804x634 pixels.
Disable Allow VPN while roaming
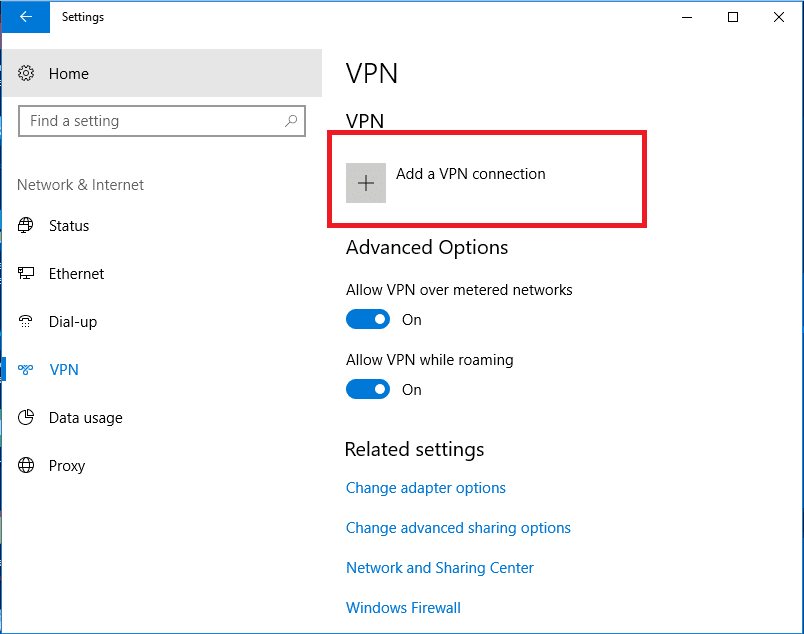pyautogui.click(x=368, y=390)
